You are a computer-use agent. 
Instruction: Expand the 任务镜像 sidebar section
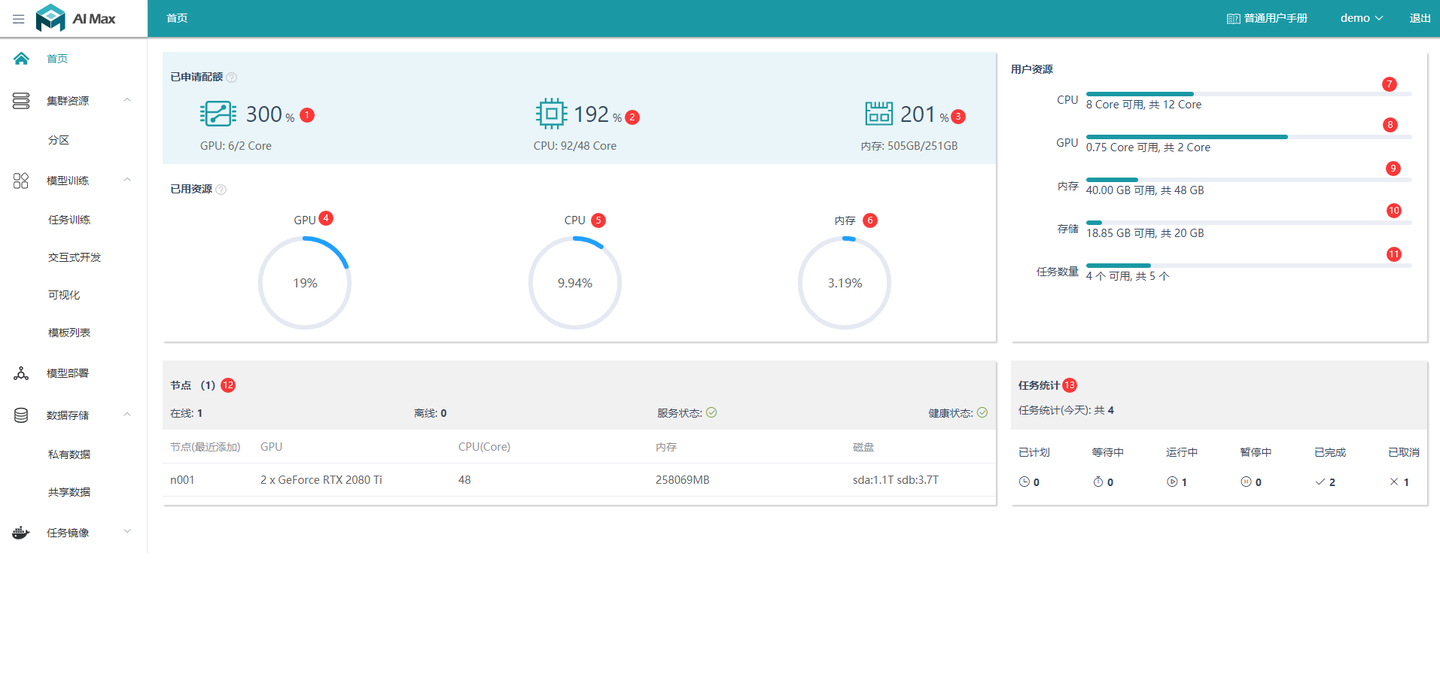click(126, 531)
